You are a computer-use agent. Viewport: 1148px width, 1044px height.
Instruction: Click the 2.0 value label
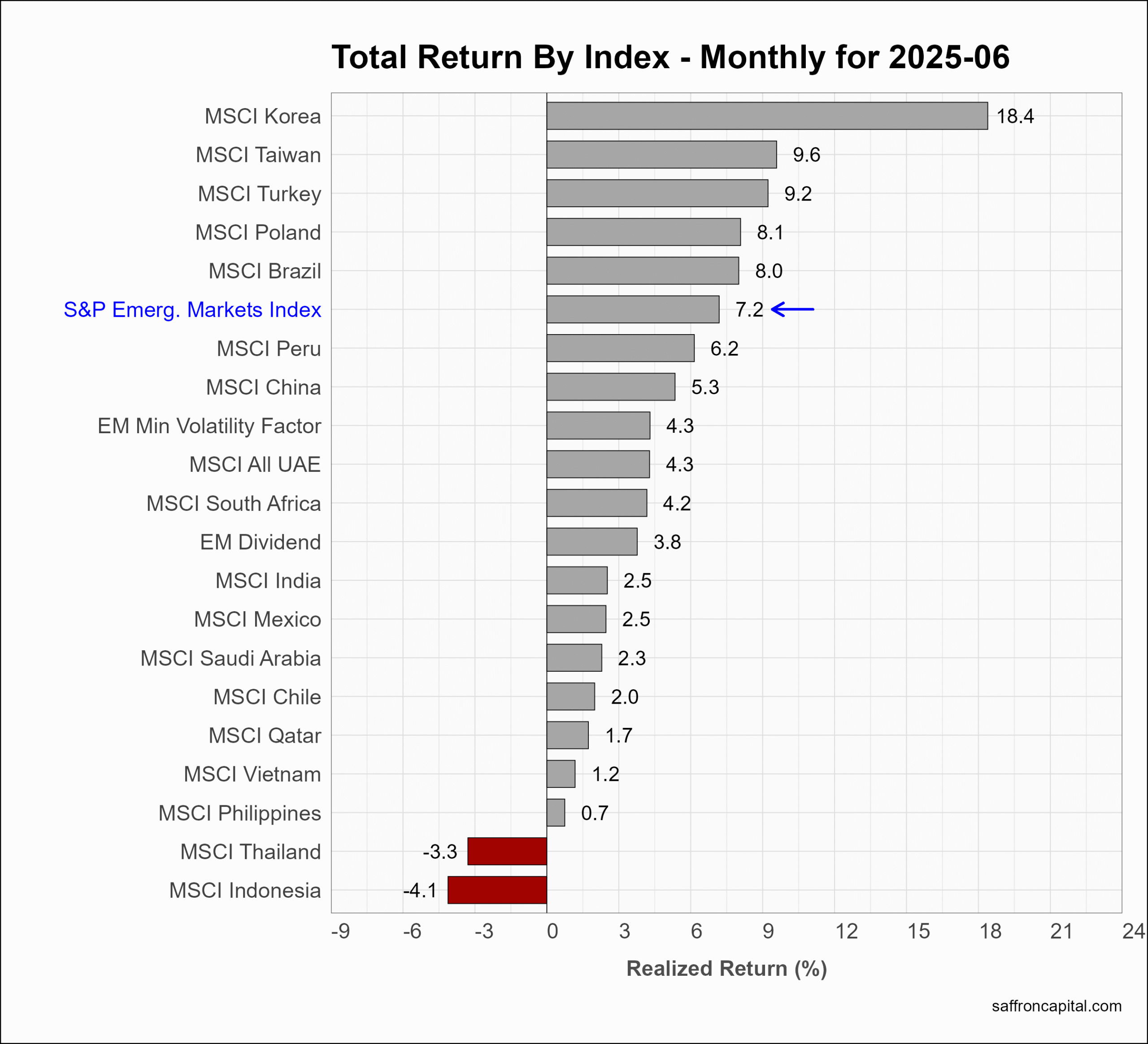pyautogui.click(x=625, y=696)
